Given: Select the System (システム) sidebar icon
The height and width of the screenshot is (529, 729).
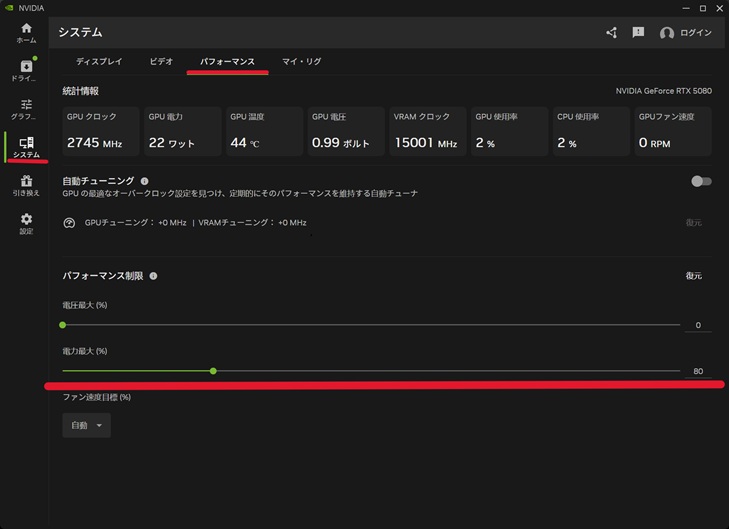Looking at the screenshot, I should click(26, 147).
